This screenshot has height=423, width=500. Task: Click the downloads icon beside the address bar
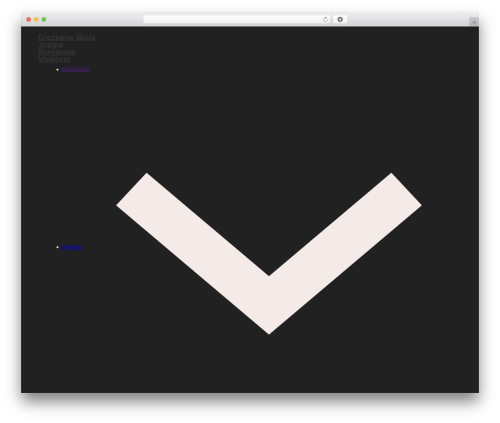click(x=340, y=19)
